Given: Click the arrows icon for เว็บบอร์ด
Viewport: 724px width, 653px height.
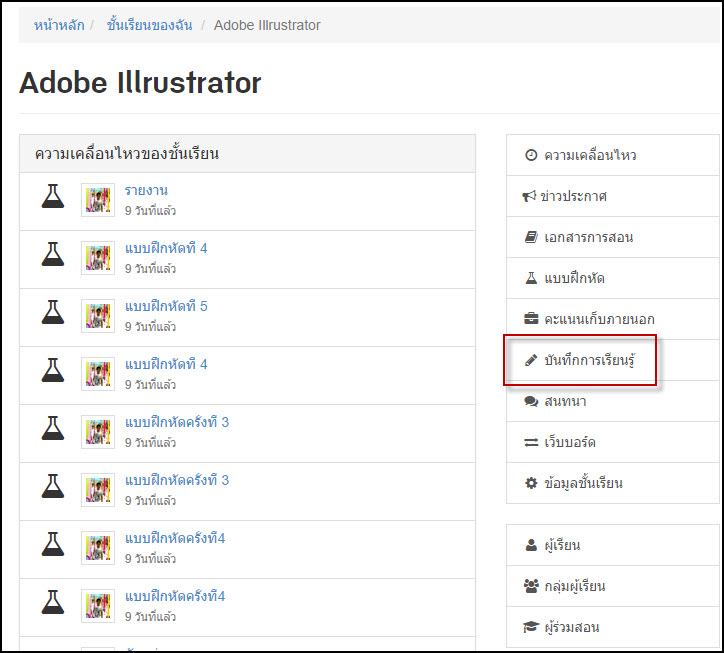Looking at the screenshot, I should pos(531,442).
